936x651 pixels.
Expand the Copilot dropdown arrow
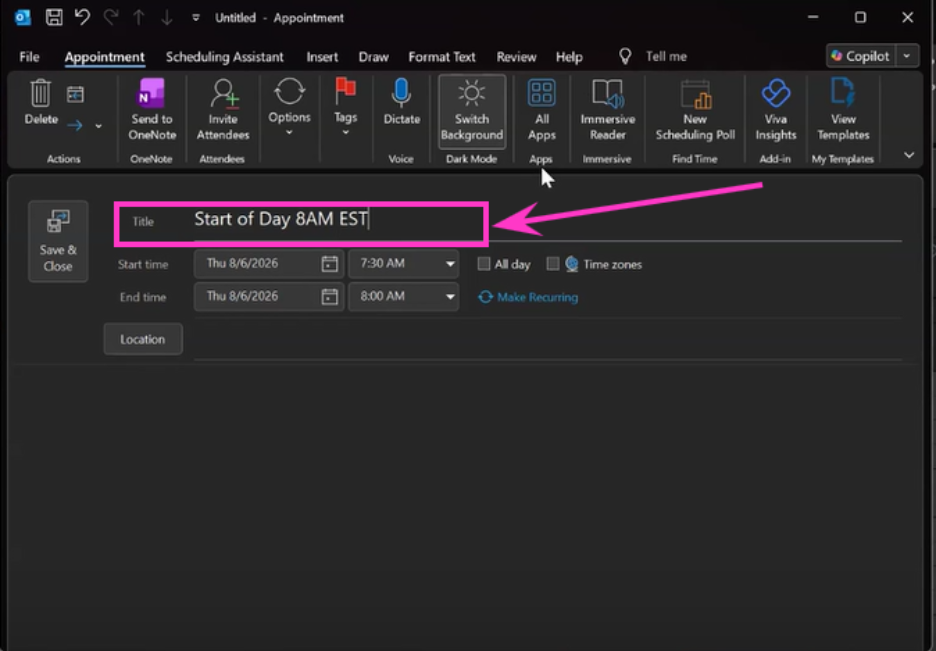[907, 56]
